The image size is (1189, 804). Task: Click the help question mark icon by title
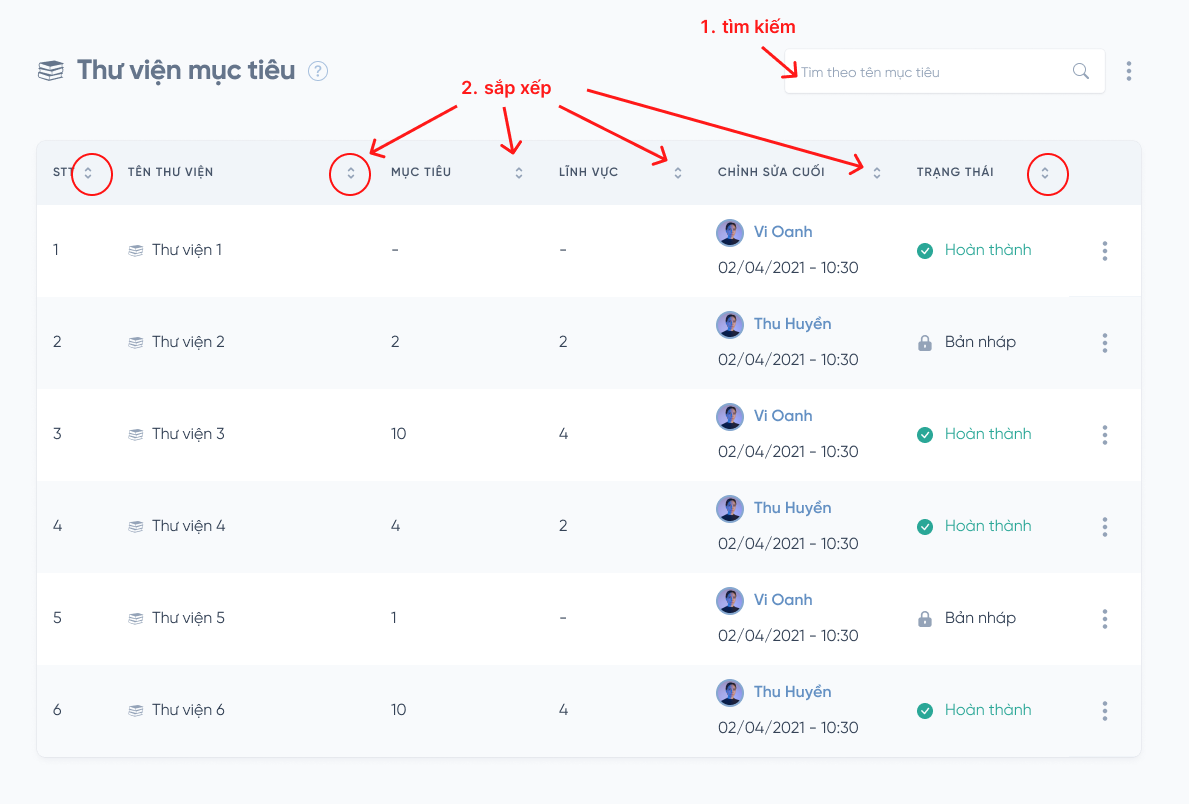point(318,71)
